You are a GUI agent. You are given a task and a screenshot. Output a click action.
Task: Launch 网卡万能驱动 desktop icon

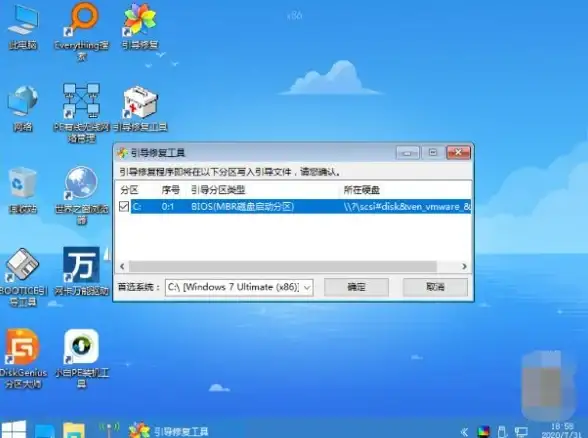81,271
